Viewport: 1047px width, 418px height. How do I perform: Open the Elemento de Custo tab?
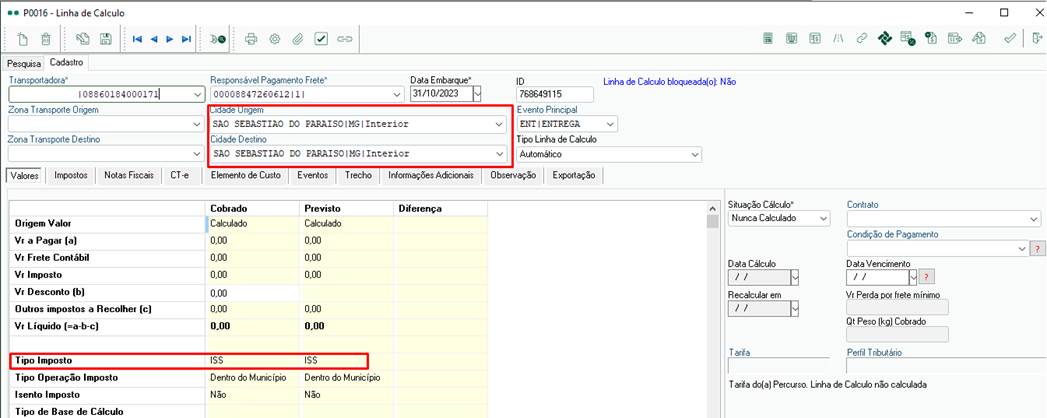point(245,175)
